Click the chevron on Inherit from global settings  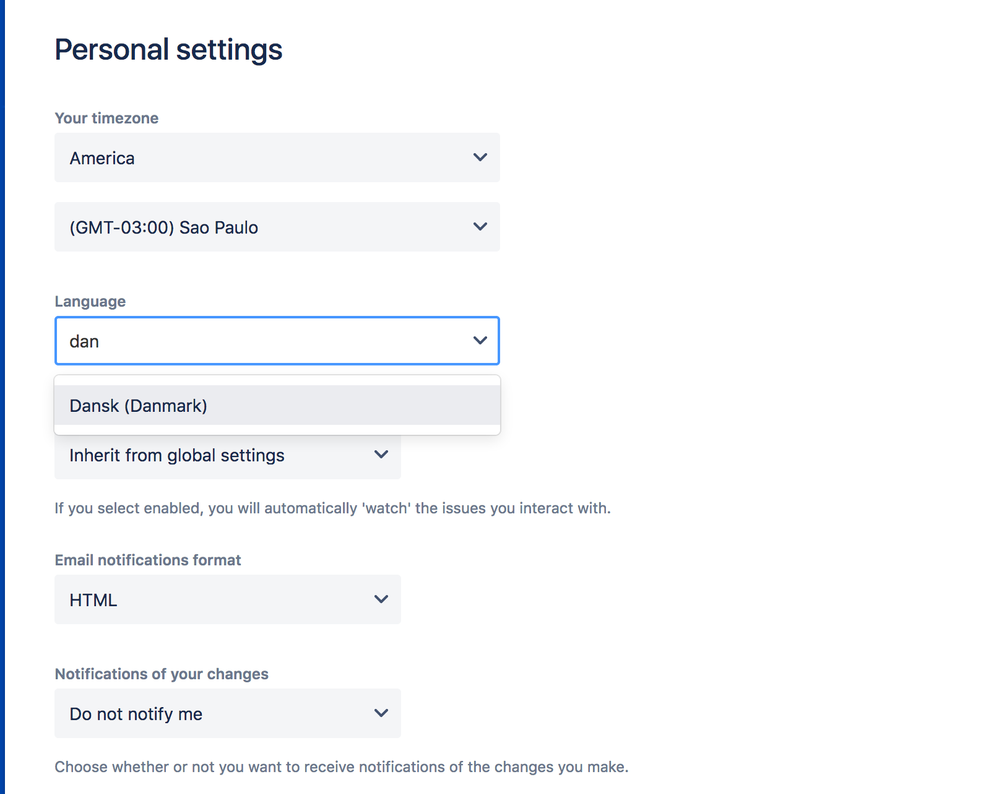coord(381,454)
